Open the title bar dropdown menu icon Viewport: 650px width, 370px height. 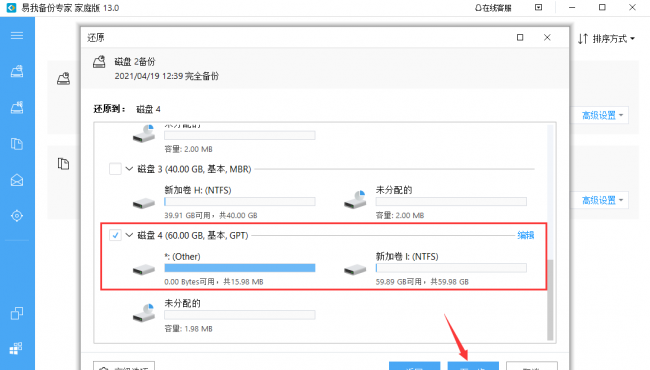(538, 7)
